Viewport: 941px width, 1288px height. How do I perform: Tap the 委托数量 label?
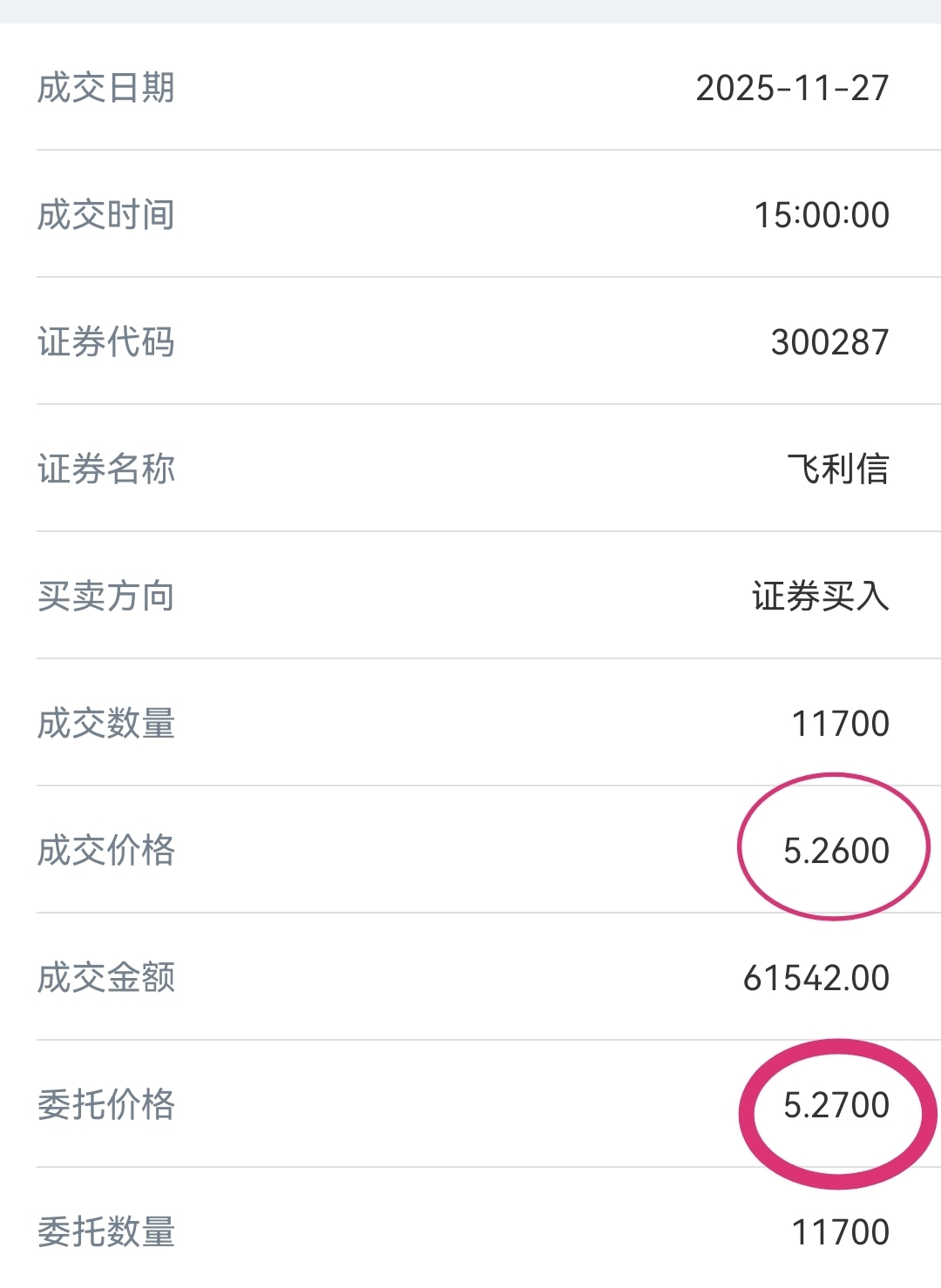point(106,1232)
